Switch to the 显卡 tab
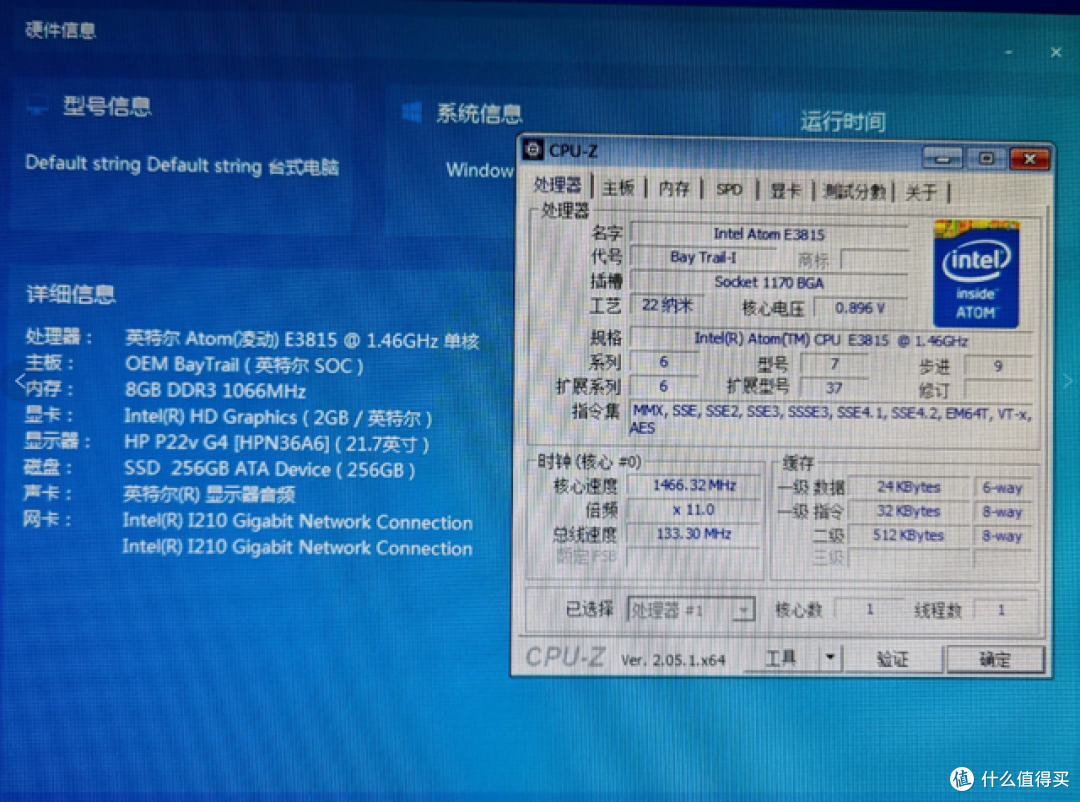The height and width of the screenshot is (802, 1080). (785, 190)
